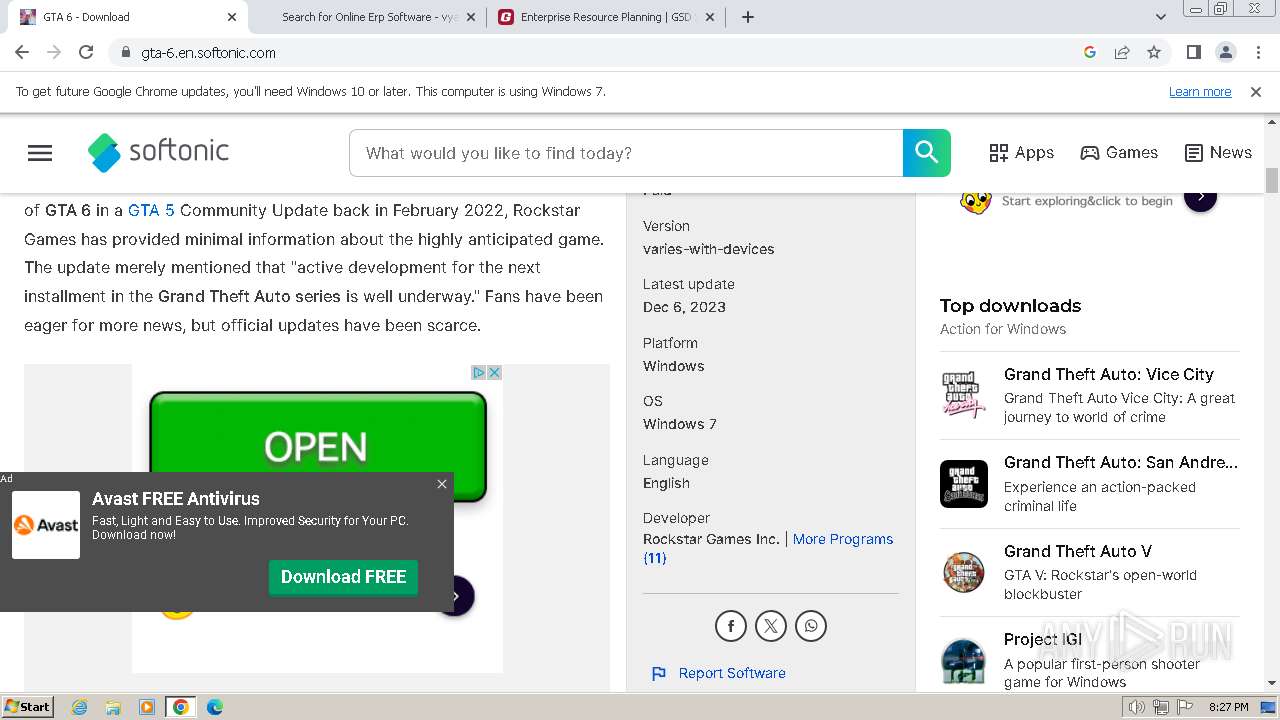Share on X (Twitter) icon
Viewport: 1280px width, 720px height.
click(x=771, y=626)
